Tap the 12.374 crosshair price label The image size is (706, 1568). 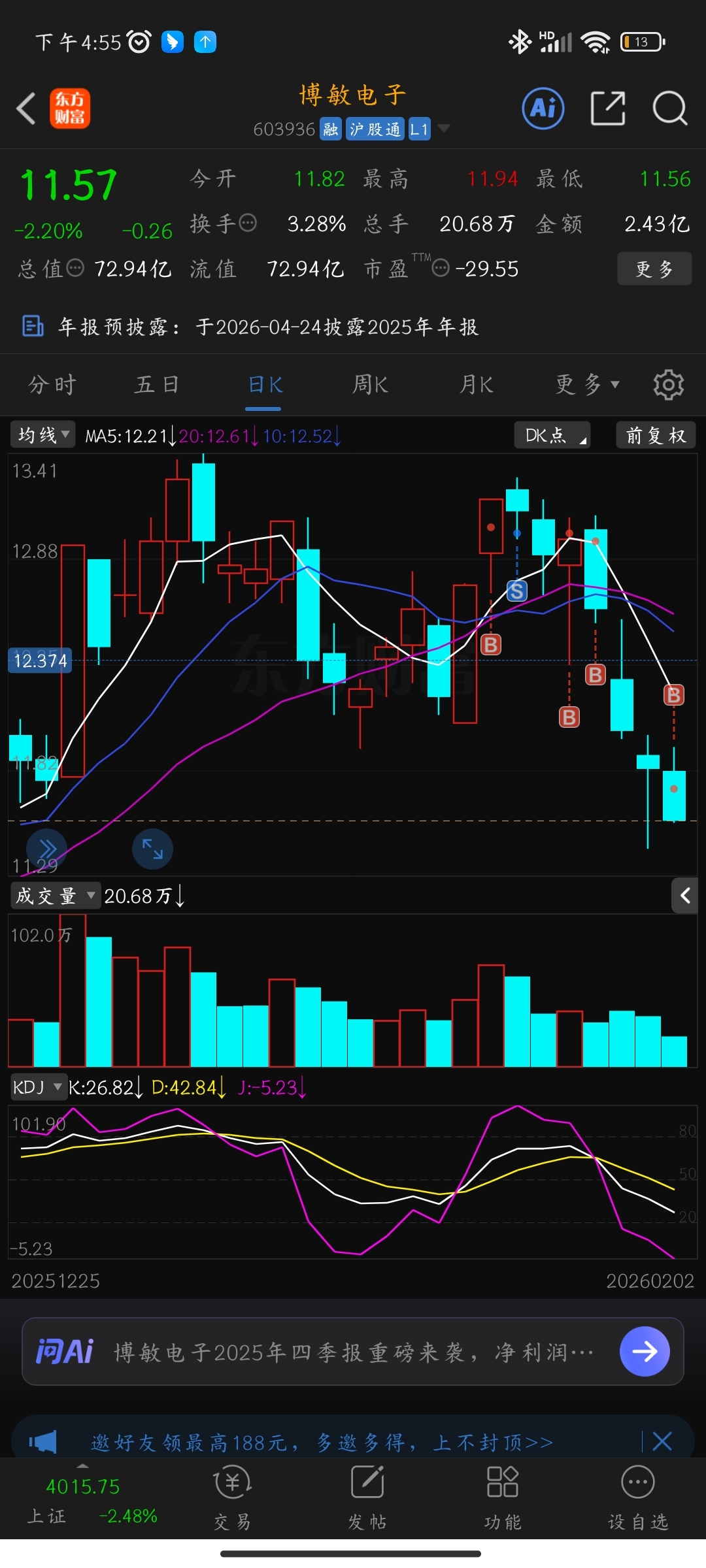pyautogui.click(x=40, y=661)
